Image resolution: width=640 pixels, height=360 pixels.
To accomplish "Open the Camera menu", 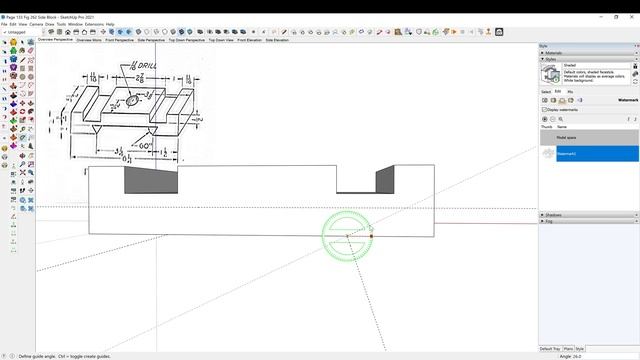I will pos(36,24).
